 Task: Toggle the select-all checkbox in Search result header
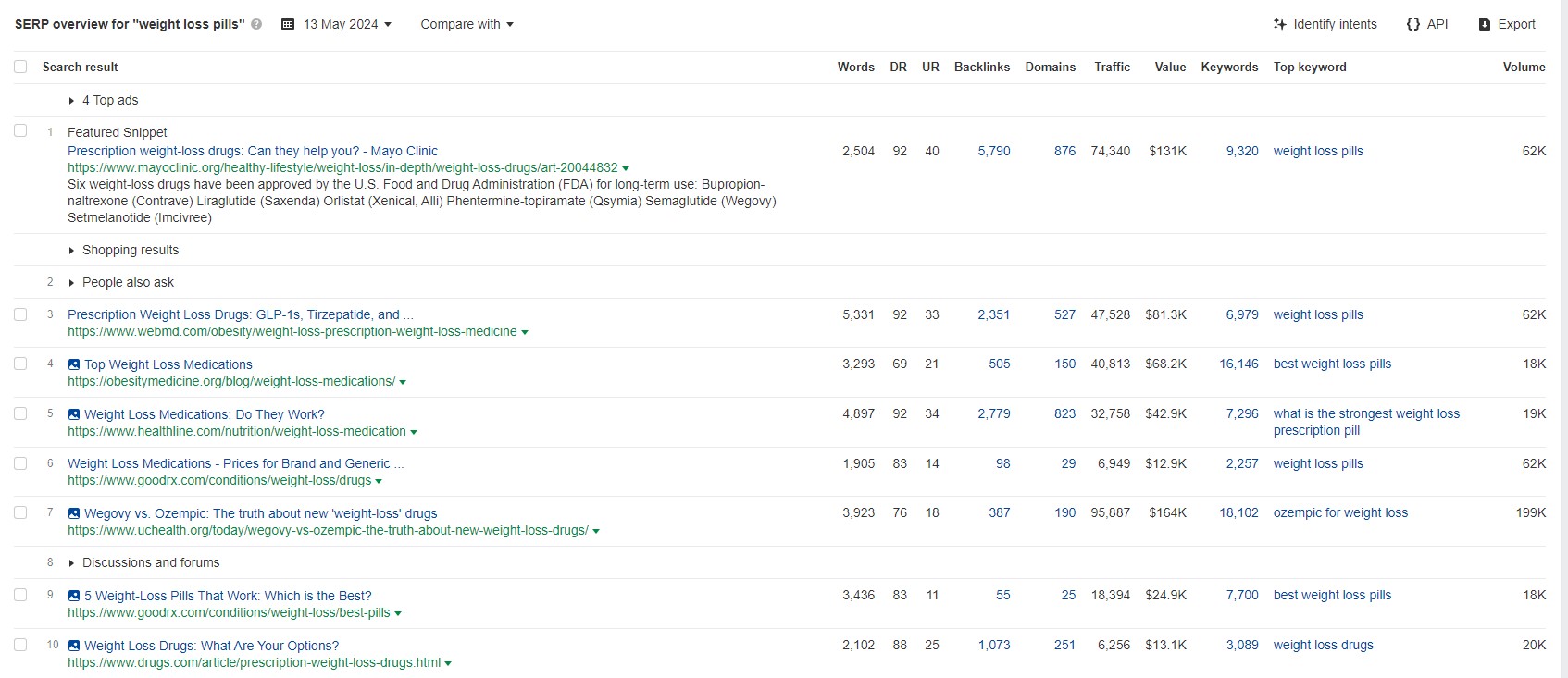coord(20,67)
